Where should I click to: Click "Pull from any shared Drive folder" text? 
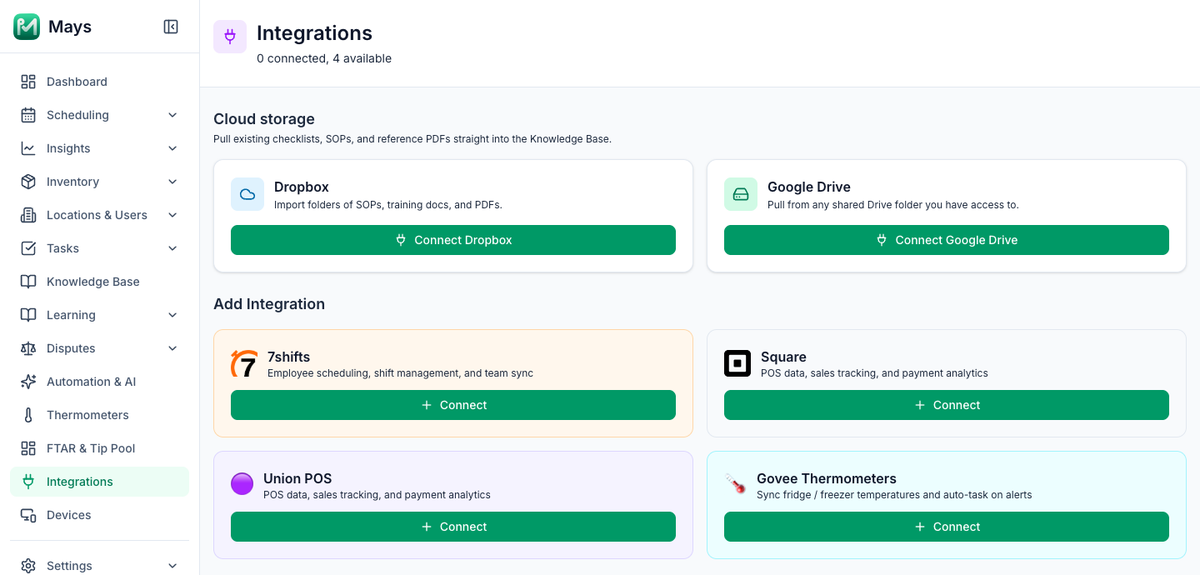pos(893,205)
